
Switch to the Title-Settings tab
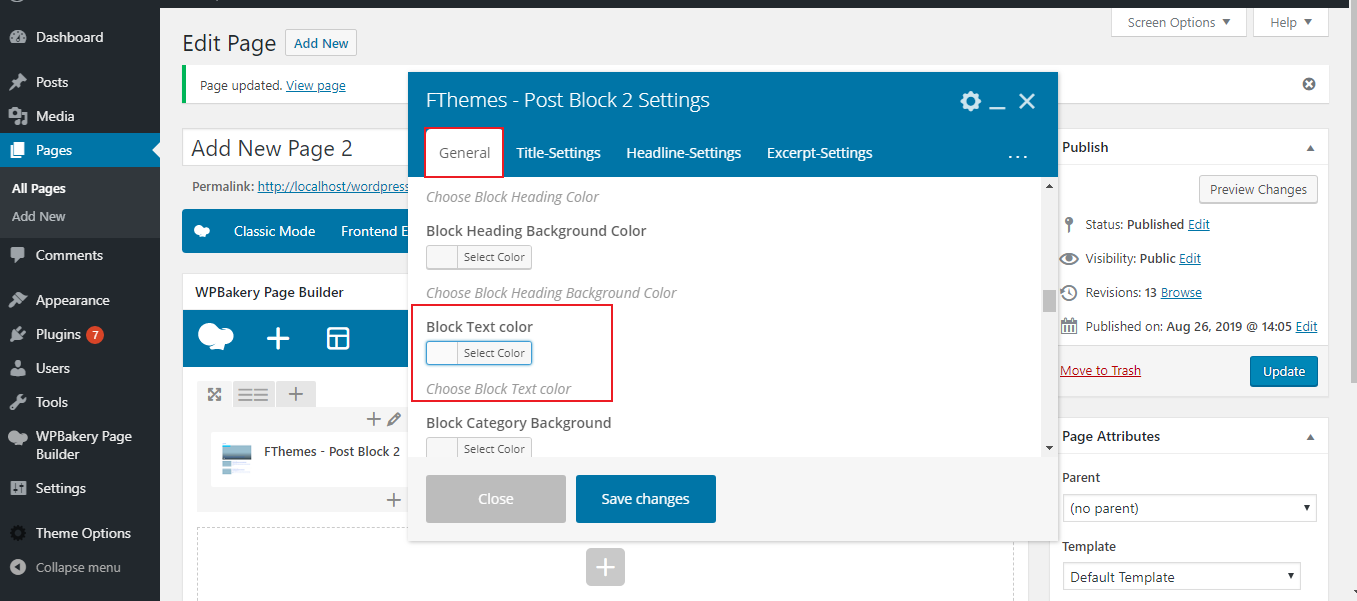558,153
